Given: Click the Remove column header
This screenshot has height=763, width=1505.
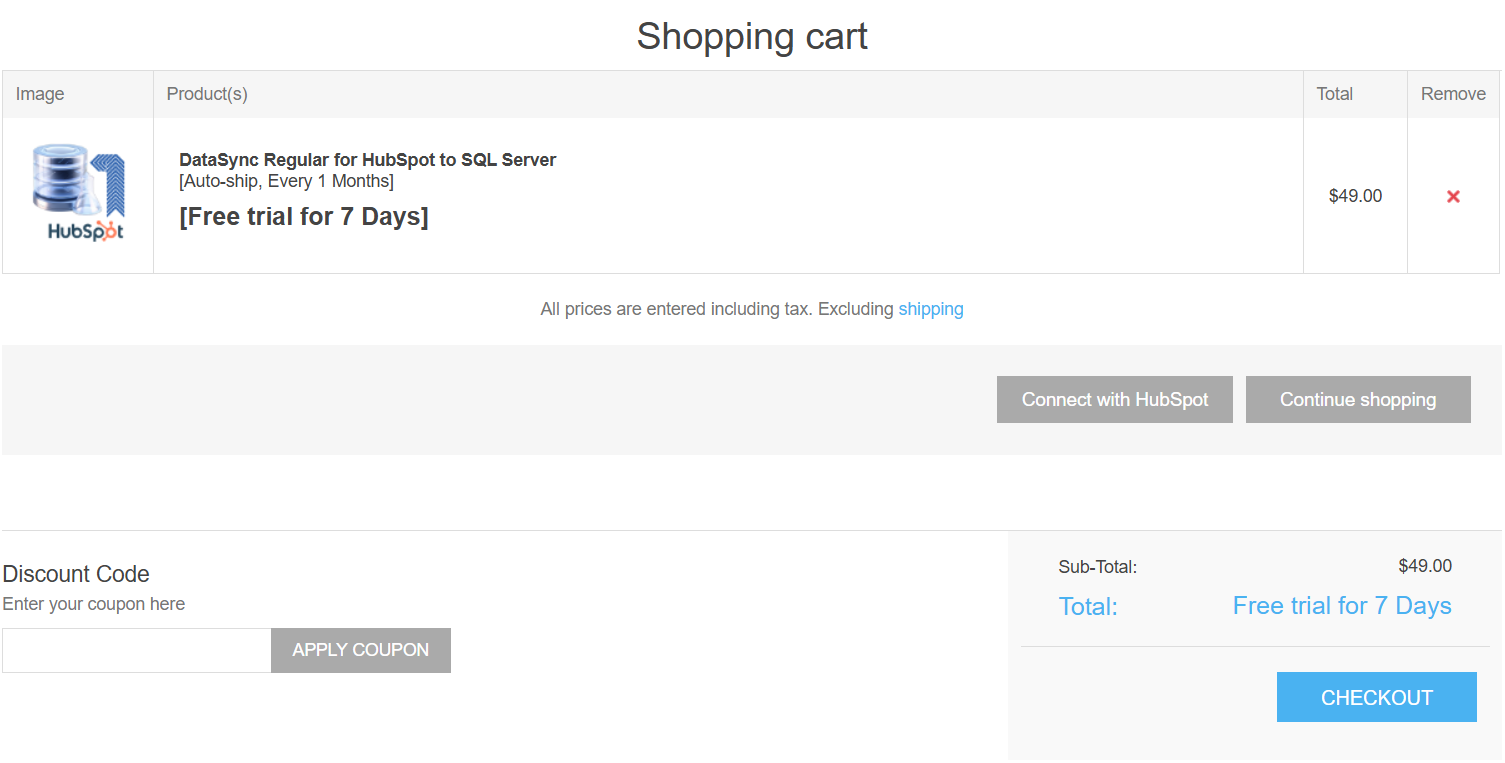Looking at the screenshot, I should [1453, 94].
